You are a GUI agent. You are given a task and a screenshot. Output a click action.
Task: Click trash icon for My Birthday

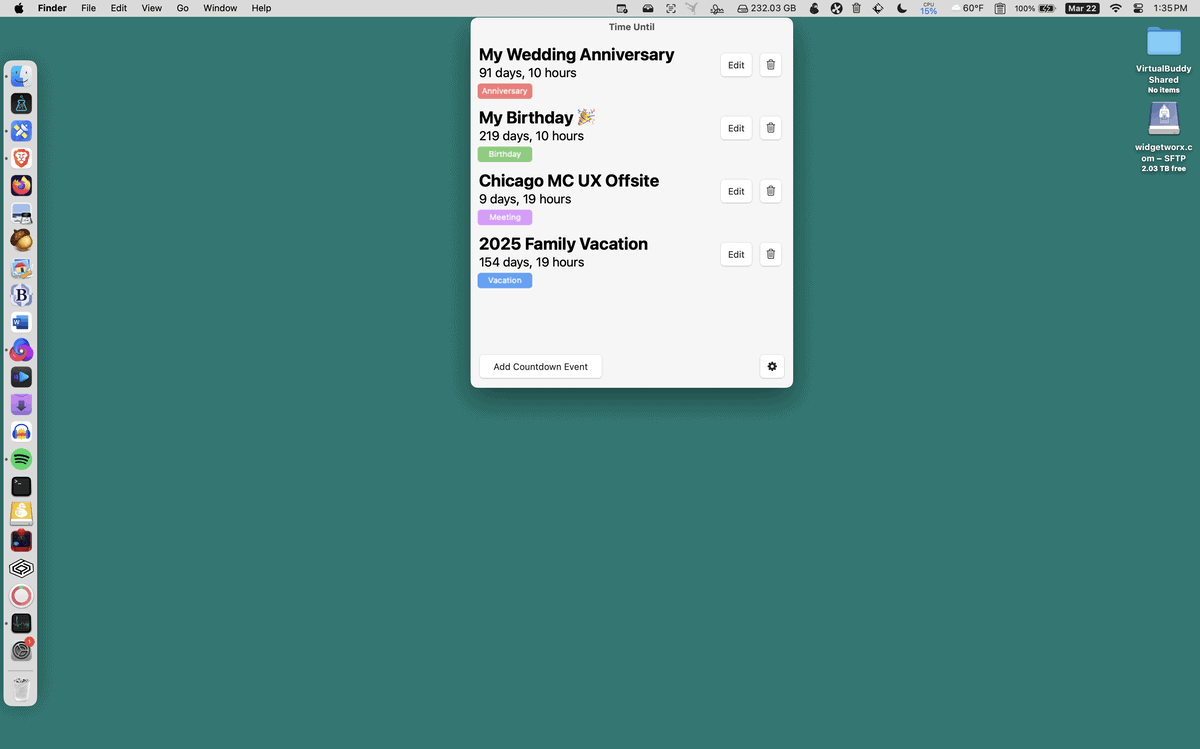[770, 128]
